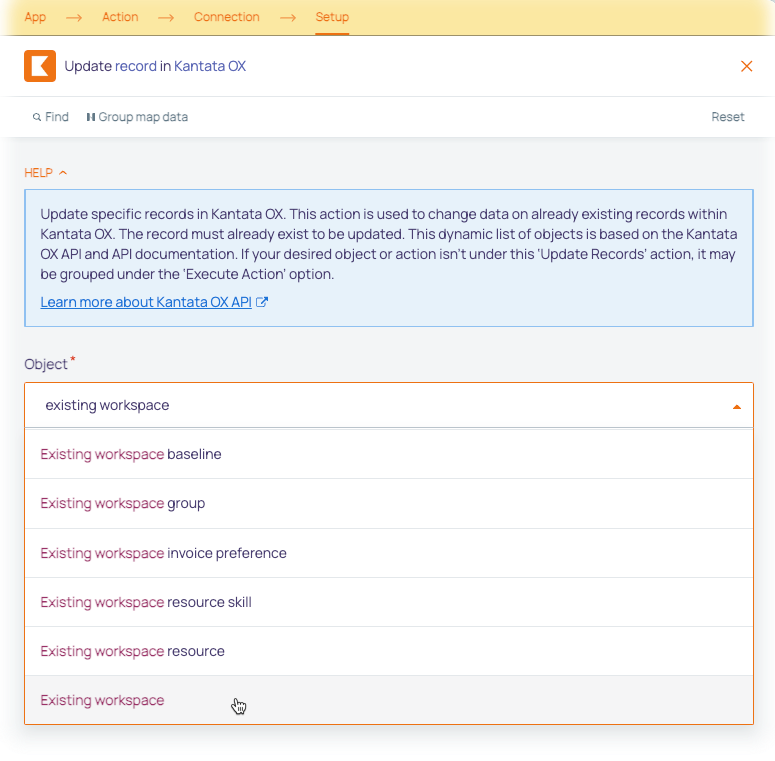
Task: Pick Existing workspace resource option
Action: (x=389, y=651)
